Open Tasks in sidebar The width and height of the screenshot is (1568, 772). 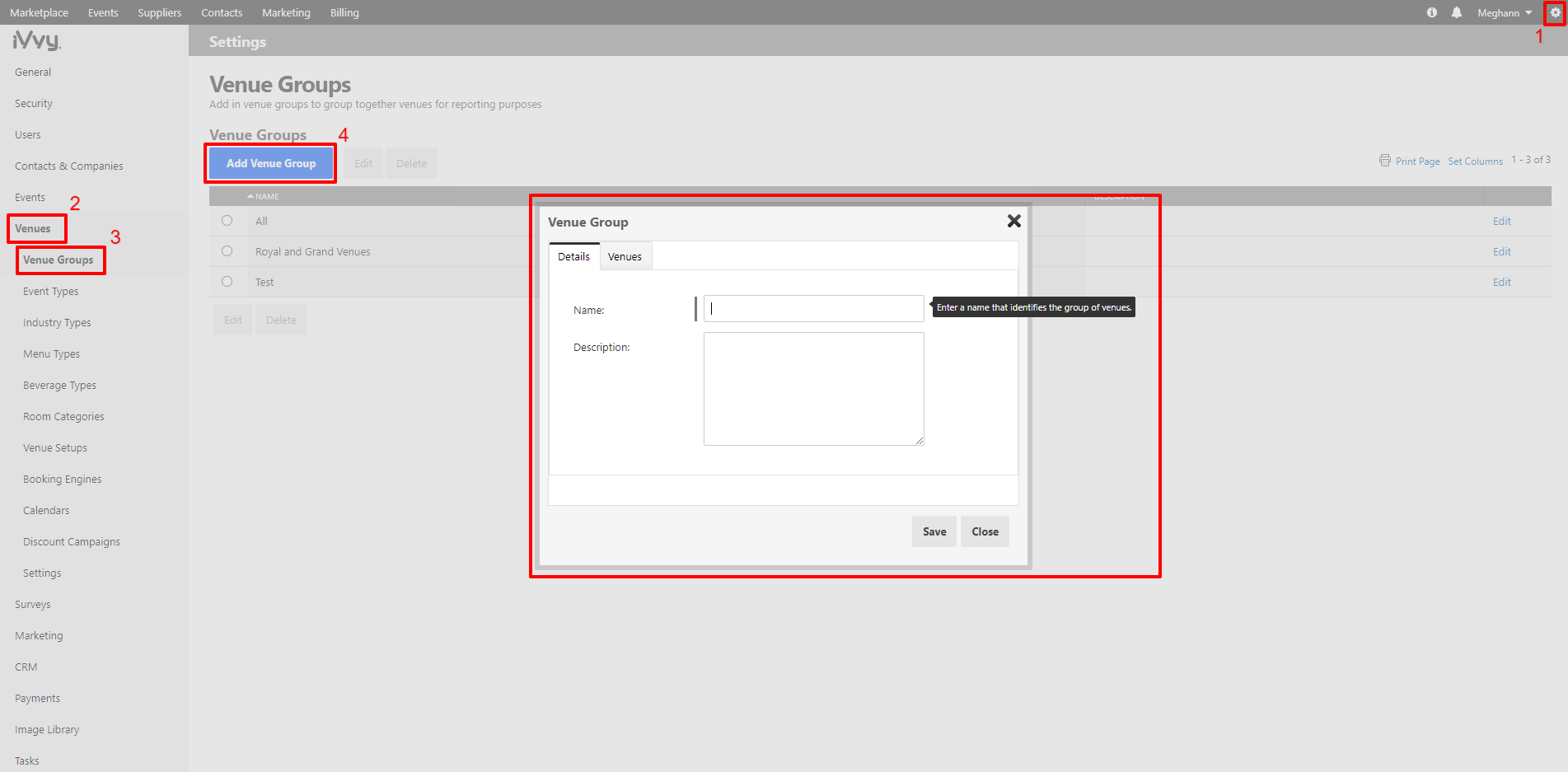coord(27,760)
